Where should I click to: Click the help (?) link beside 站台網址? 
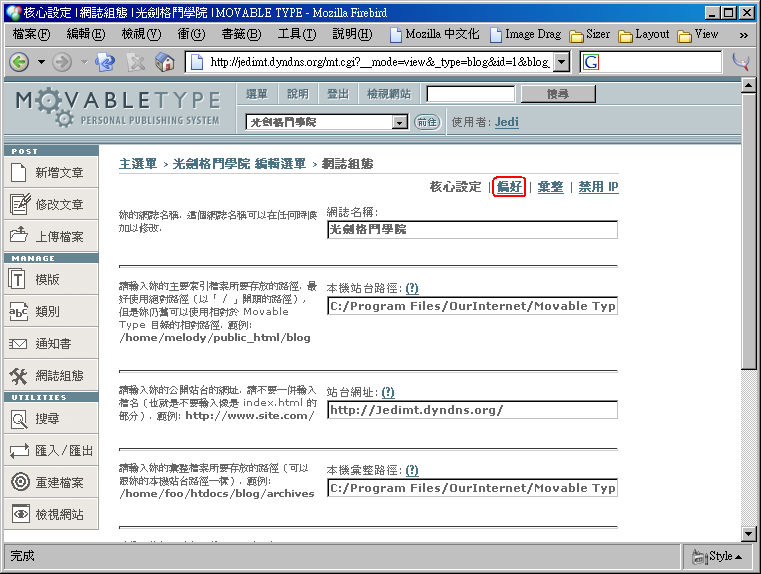coord(388,392)
